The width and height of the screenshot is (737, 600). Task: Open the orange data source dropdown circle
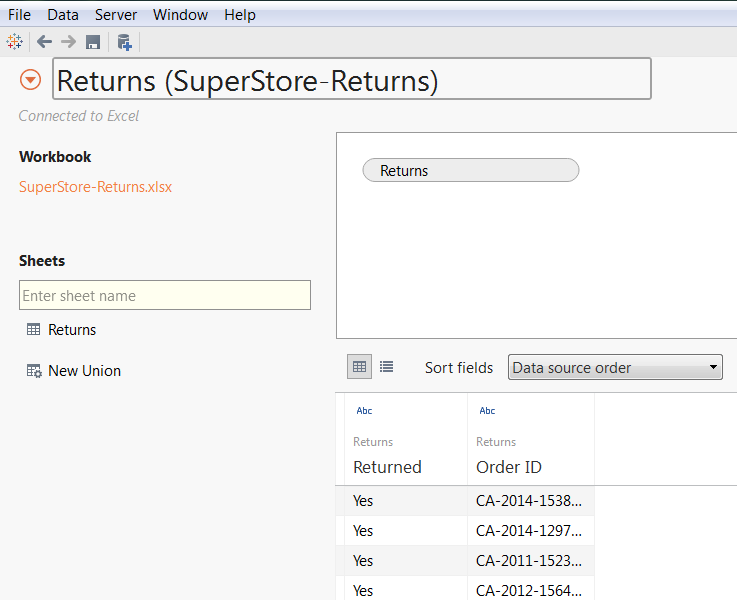pyautogui.click(x=31, y=79)
